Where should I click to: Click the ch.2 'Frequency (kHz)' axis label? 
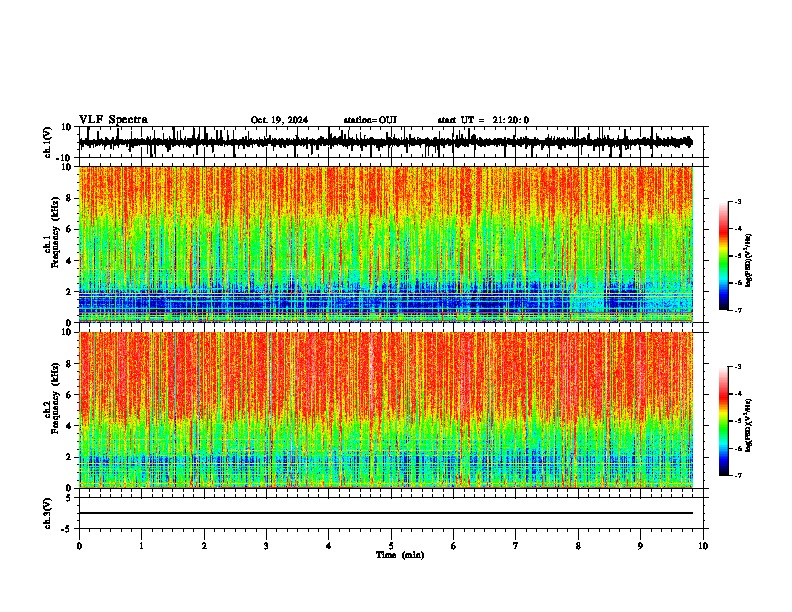click(x=56, y=398)
